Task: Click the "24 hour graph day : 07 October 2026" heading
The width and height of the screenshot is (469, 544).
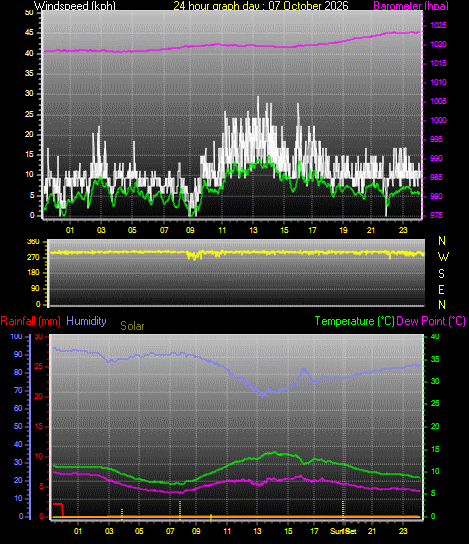Action: (261, 6)
